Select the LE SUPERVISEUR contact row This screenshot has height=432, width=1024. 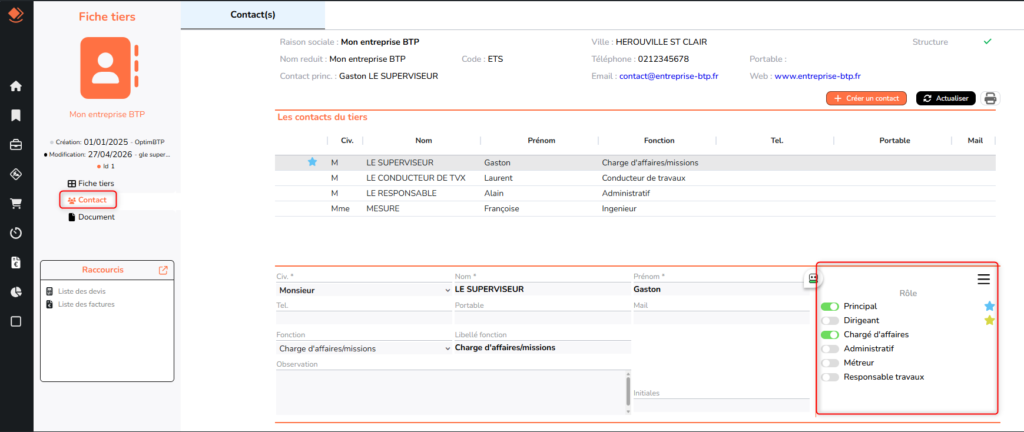tap(635, 162)
